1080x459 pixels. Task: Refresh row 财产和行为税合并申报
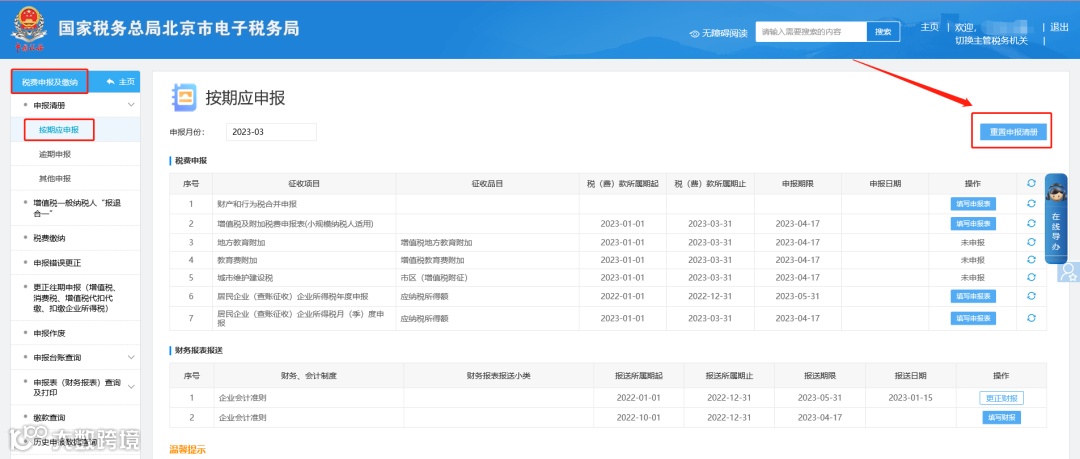pyautogui.click(x=1031, y=204)
